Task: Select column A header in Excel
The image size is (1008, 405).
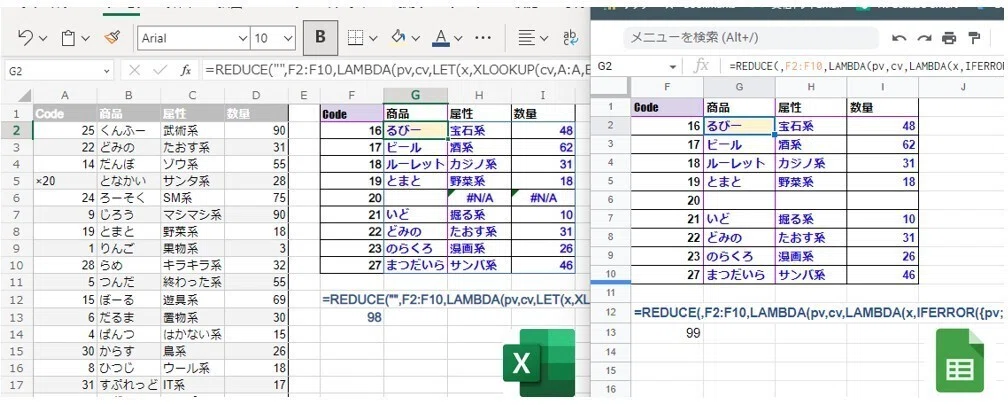Action: pos(64,96)
